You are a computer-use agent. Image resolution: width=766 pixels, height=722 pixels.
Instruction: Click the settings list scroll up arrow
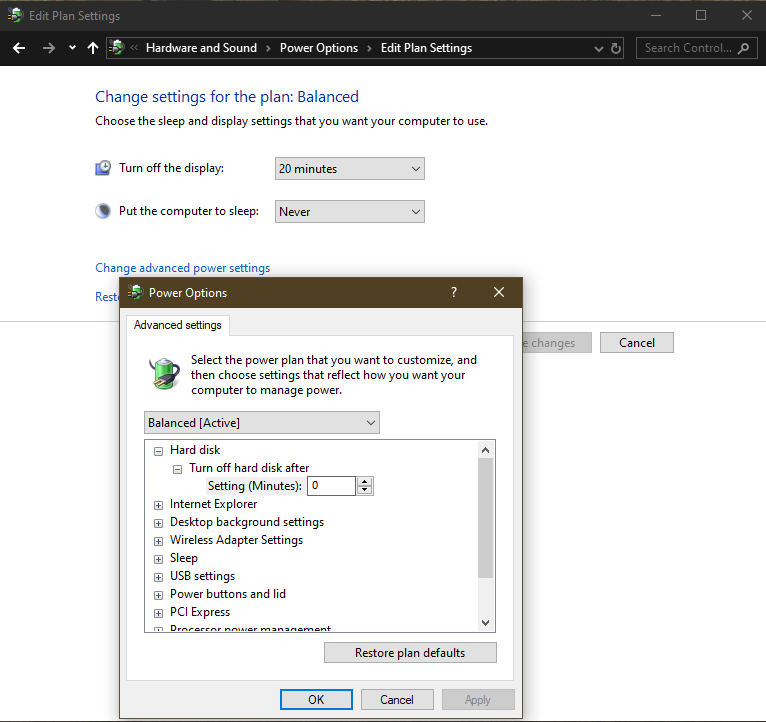(485, 450)
